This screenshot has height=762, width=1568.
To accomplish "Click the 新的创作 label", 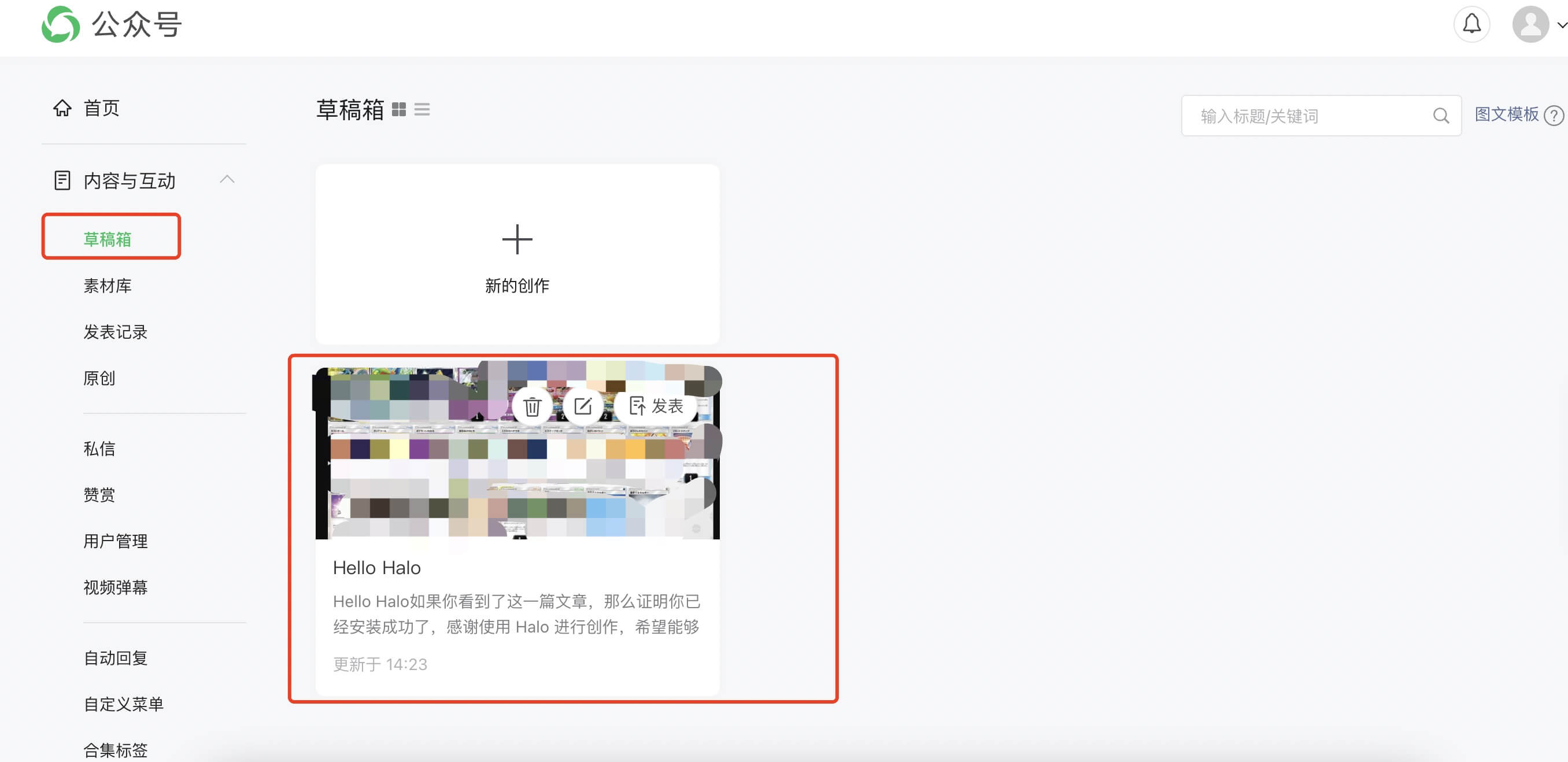I will 517,286.
